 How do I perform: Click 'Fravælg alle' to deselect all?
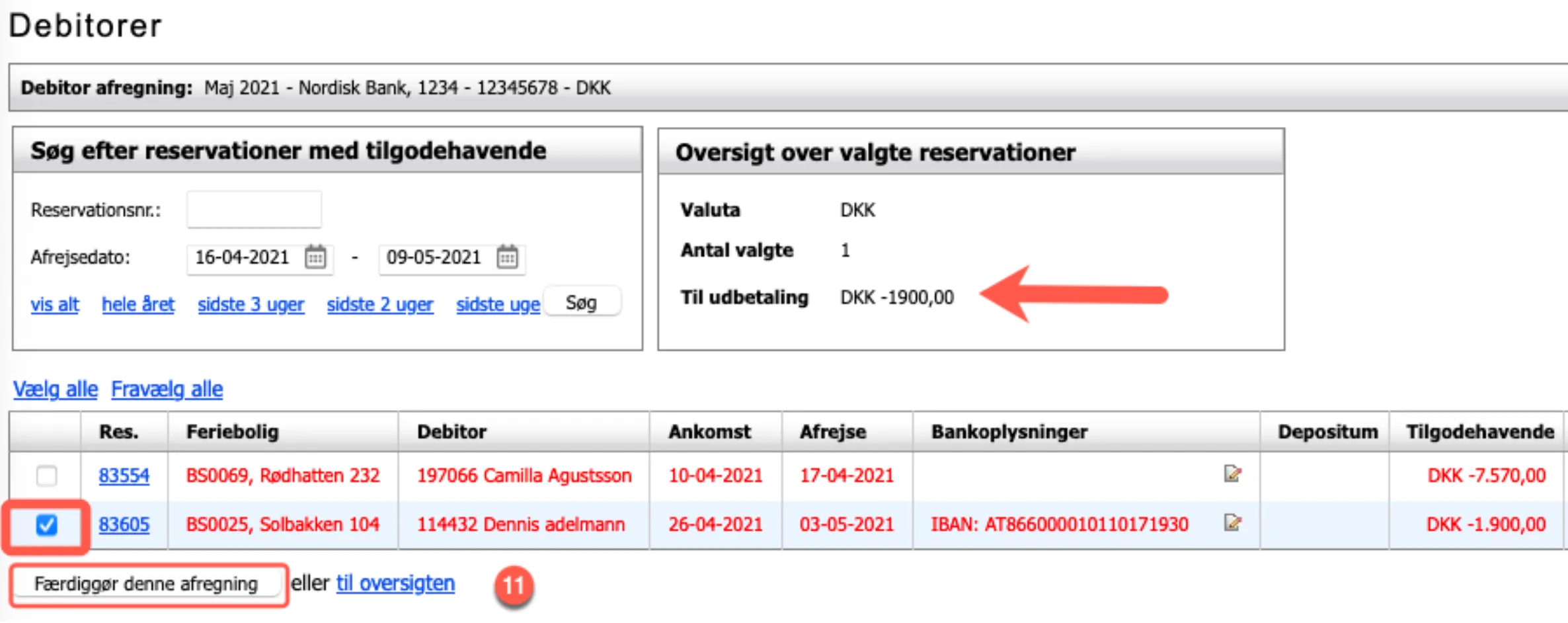pyautogui.click(x=167, y=389)
